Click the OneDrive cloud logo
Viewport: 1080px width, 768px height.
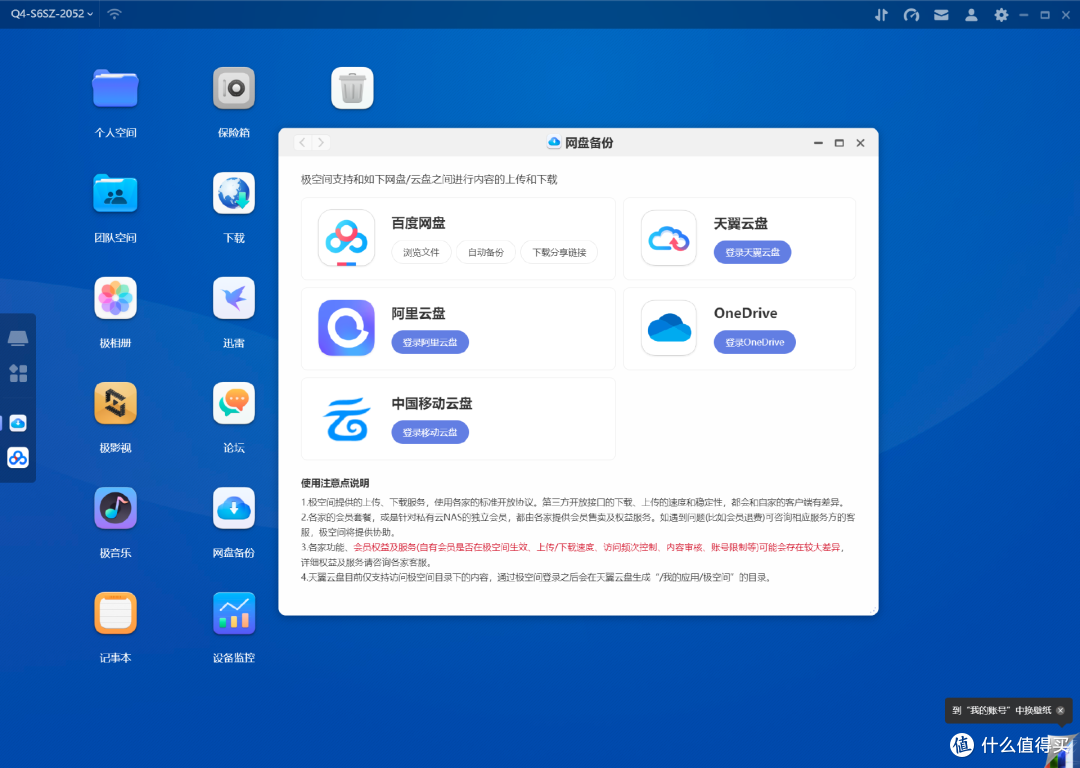pyautogui.click(x=669, y=328)
